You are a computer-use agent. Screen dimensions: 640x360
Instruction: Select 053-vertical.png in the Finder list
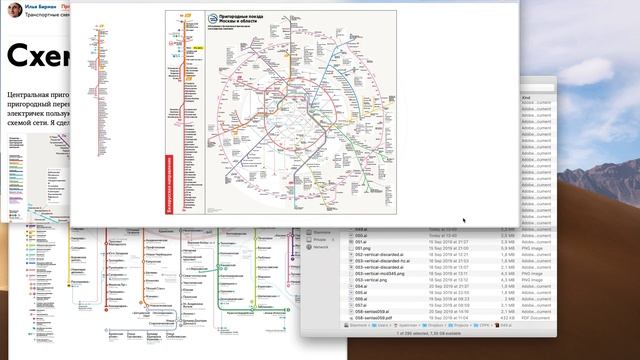tap(371, 280)
